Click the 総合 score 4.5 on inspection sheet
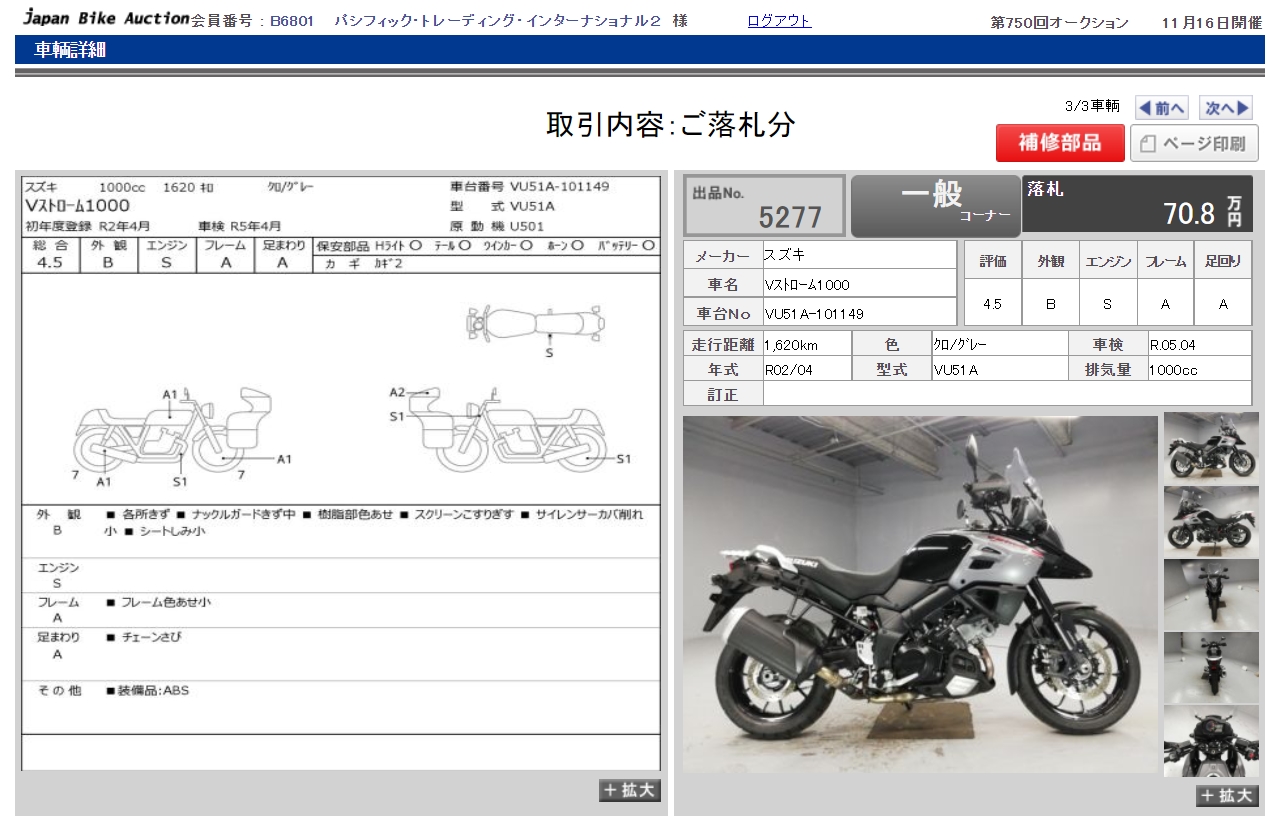1270x823 pixels. 51,263
